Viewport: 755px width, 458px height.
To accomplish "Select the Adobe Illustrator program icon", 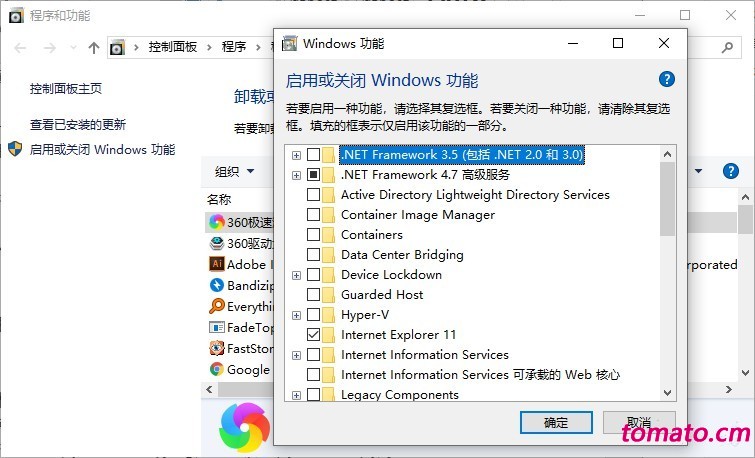I will (x=217, y=264).
